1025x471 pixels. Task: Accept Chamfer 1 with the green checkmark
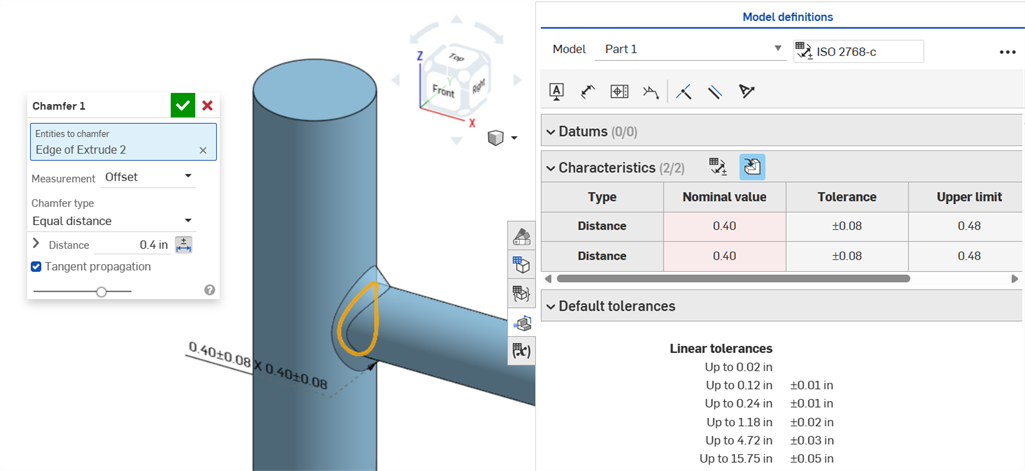point(183,105)
